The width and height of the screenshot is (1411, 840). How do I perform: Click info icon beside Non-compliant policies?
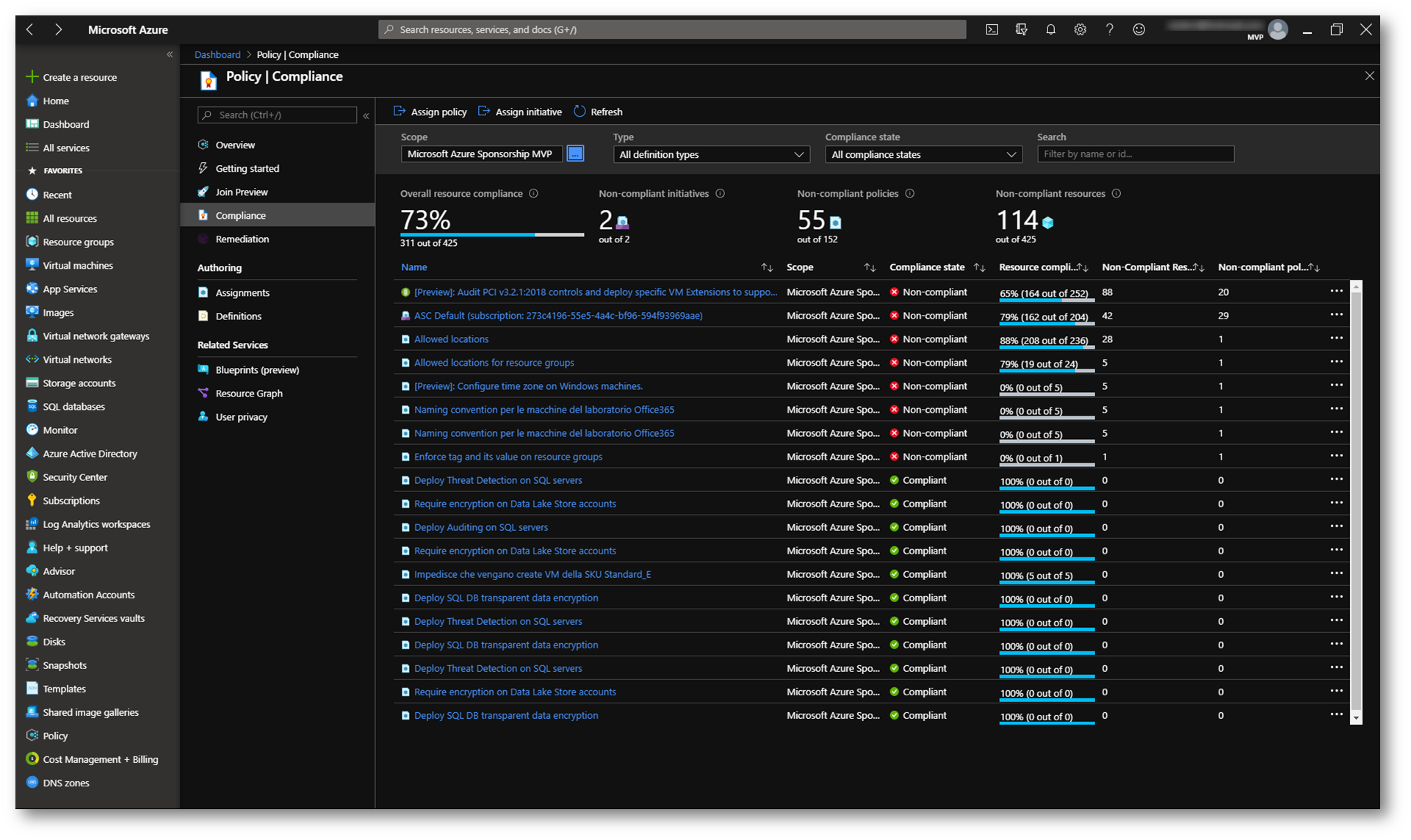click(910, 194)
